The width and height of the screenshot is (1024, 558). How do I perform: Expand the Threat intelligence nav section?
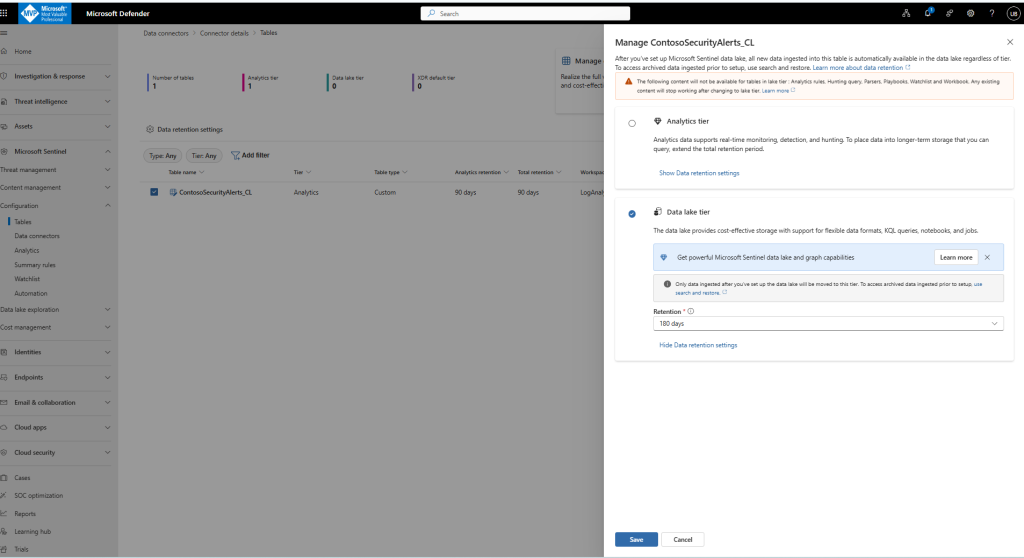107,101
